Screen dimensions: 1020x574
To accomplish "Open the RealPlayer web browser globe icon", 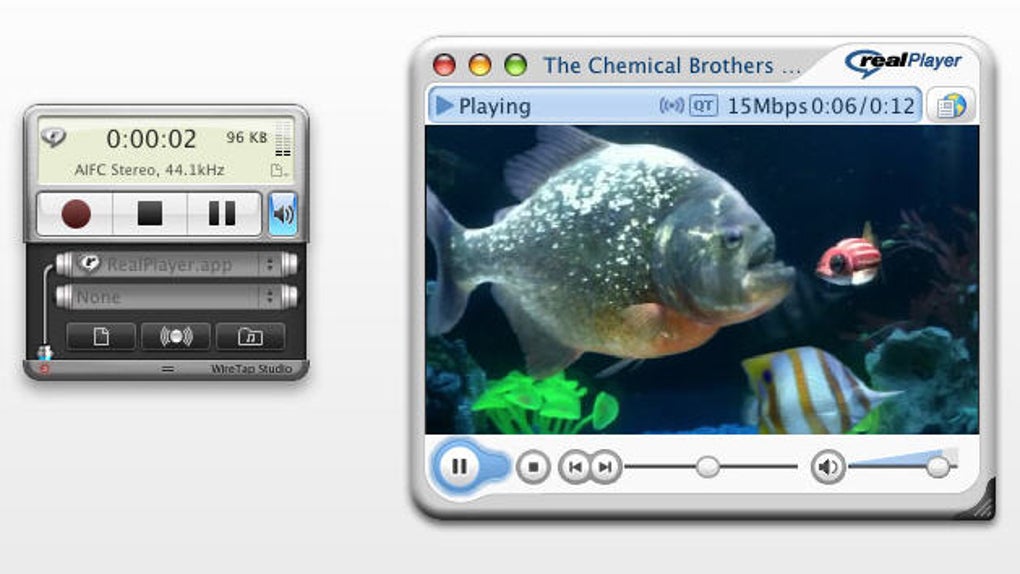I will pyautogui.click(x=951, y=105).
